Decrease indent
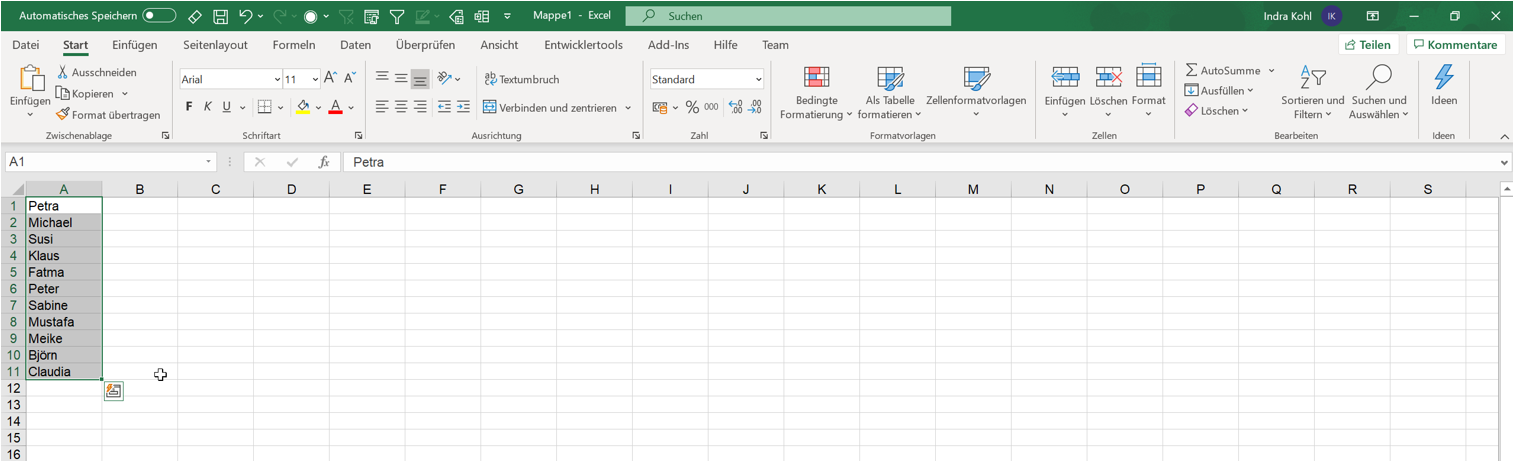The image size is (1513, 461). [x=445, y=107]
